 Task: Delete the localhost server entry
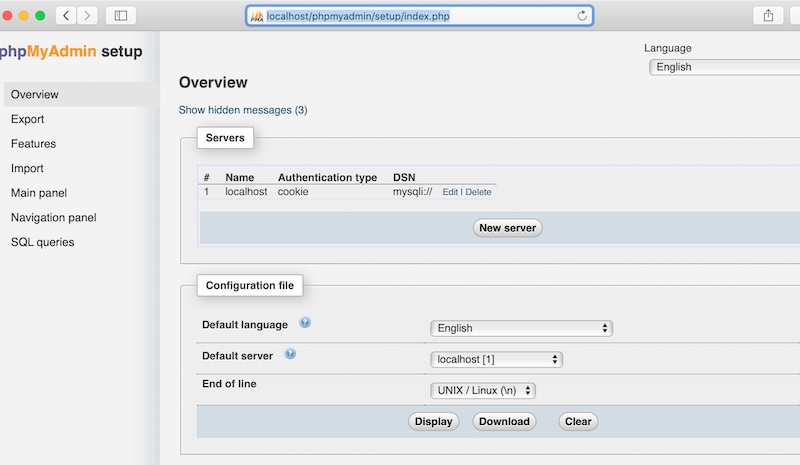(478, 192)
